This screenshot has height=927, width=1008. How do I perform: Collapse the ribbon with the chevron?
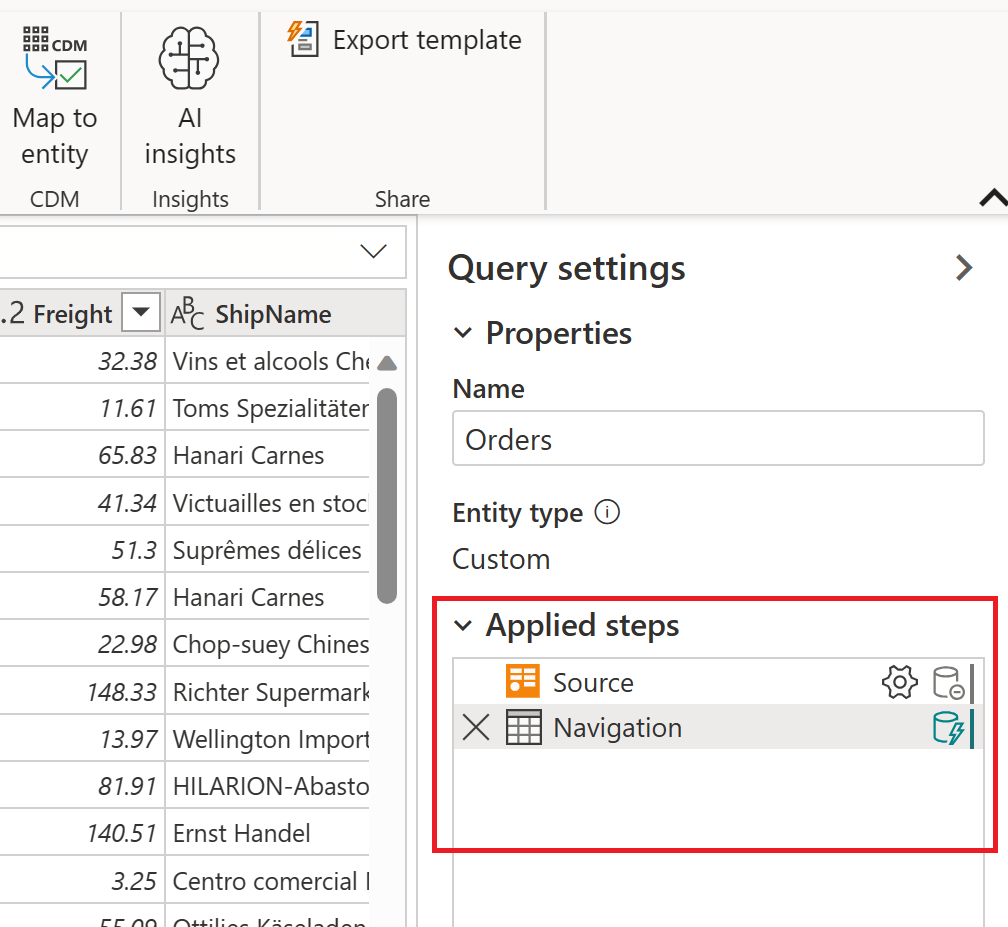994,198
